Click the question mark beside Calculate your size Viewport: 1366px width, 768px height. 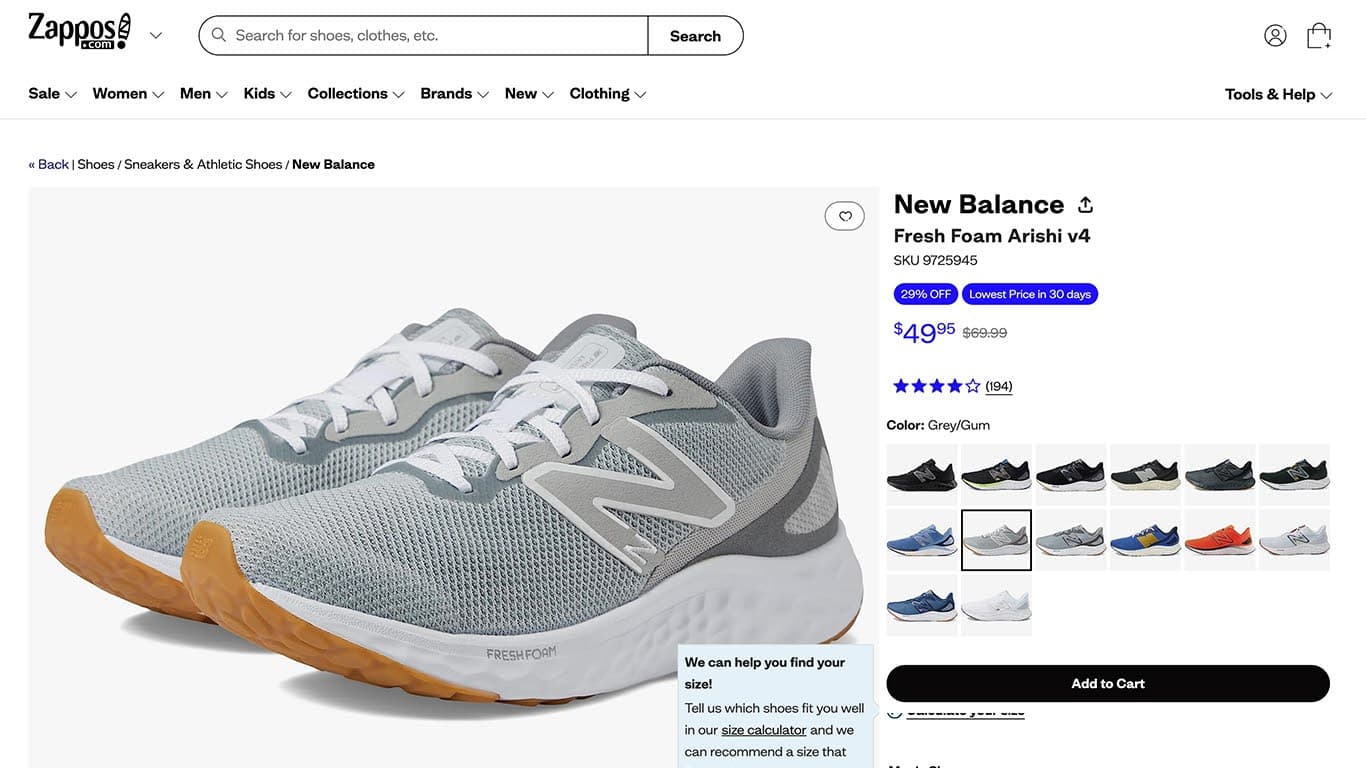click(x=894, y=709)
